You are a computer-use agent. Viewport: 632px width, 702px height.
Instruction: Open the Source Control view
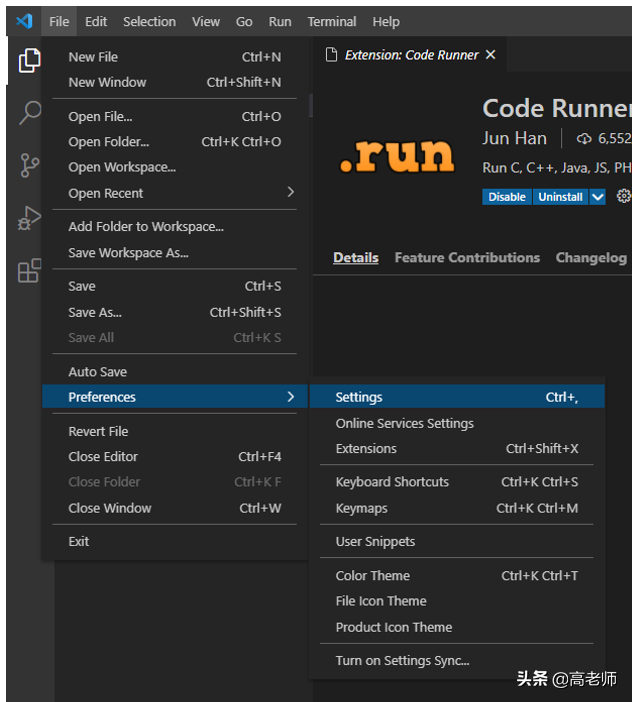30,166
